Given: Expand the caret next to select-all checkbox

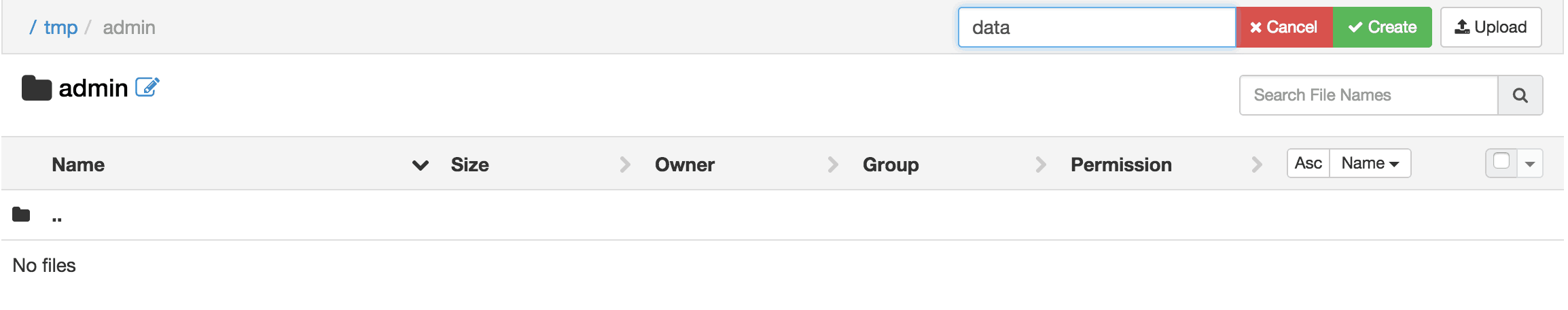Looking at the screenshot, I should point(1530,164).
